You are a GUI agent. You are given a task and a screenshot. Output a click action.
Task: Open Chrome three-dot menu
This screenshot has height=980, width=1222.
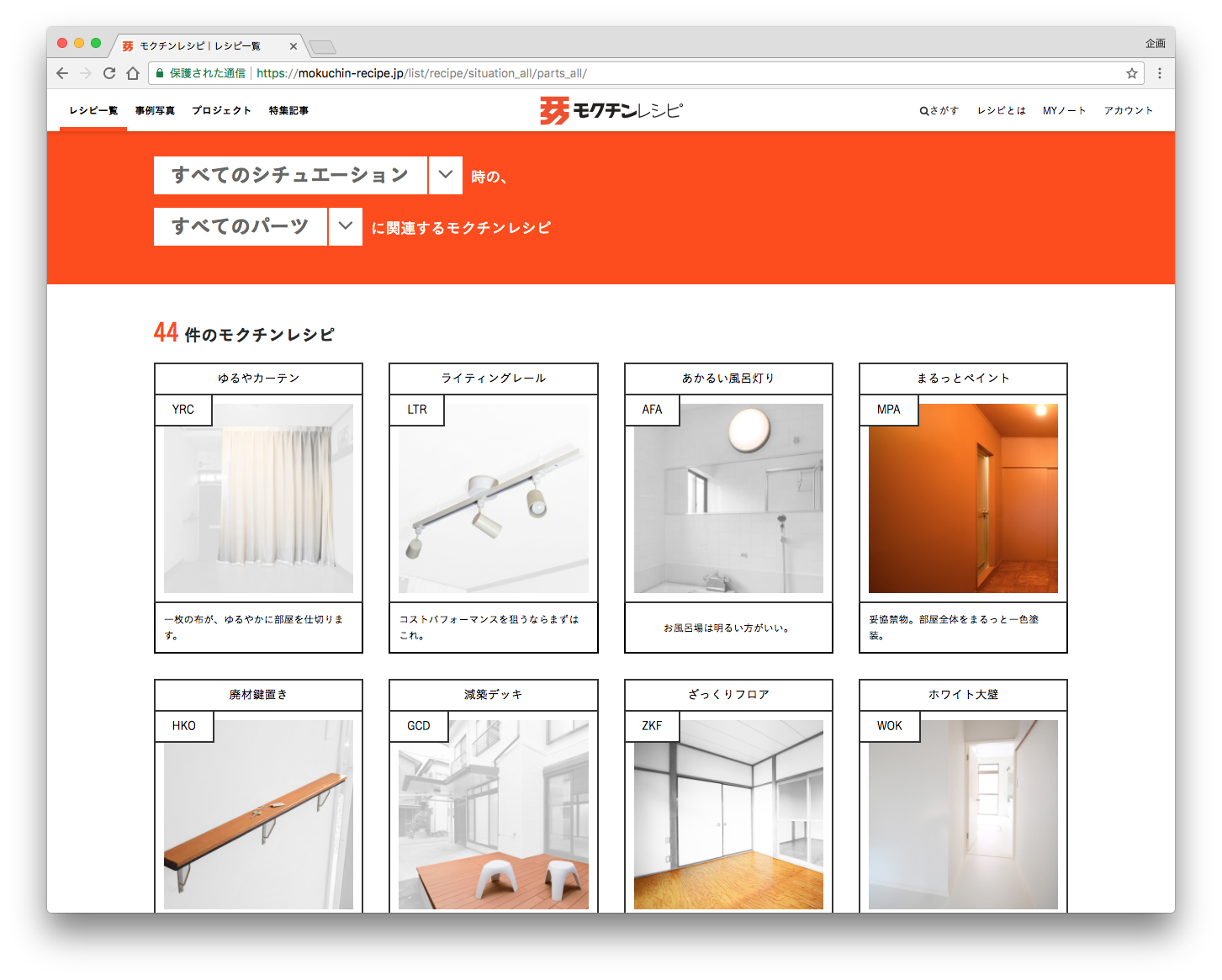(1160, 73)
